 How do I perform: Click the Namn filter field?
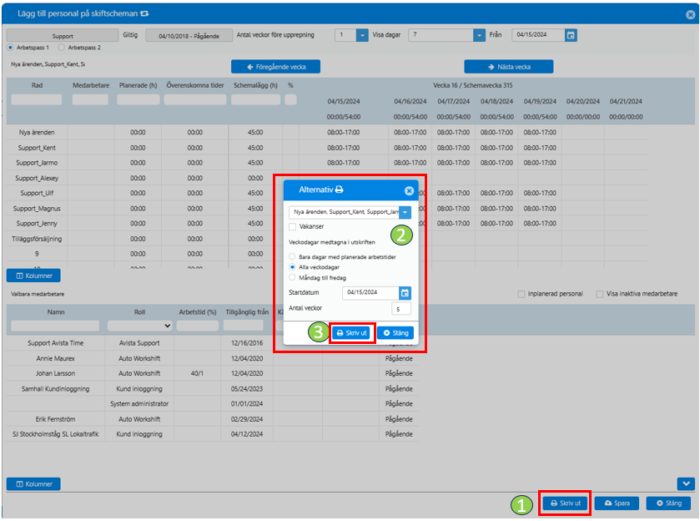[x=55, y=326]
